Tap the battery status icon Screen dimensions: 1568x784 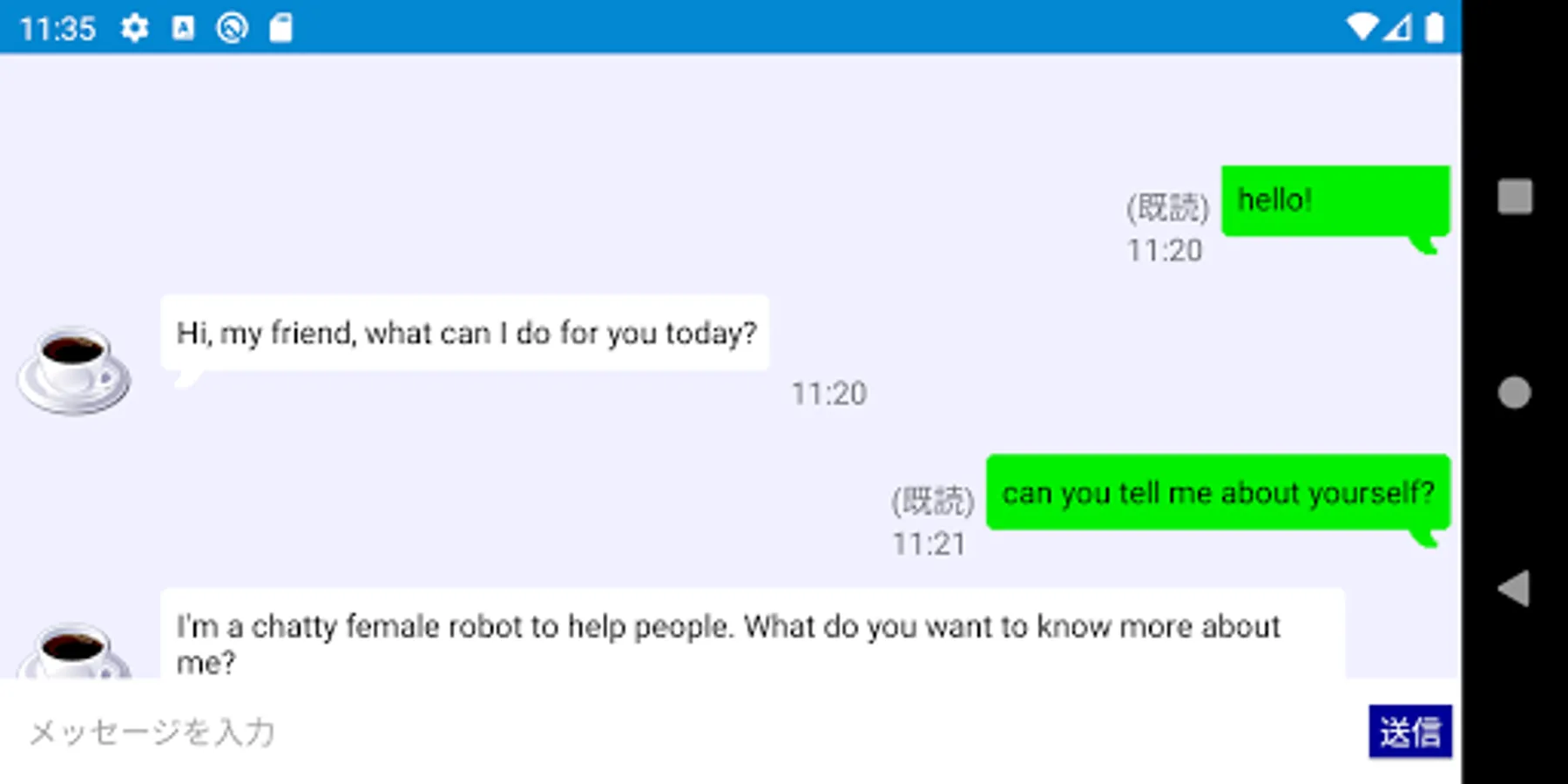(1434, 27)
